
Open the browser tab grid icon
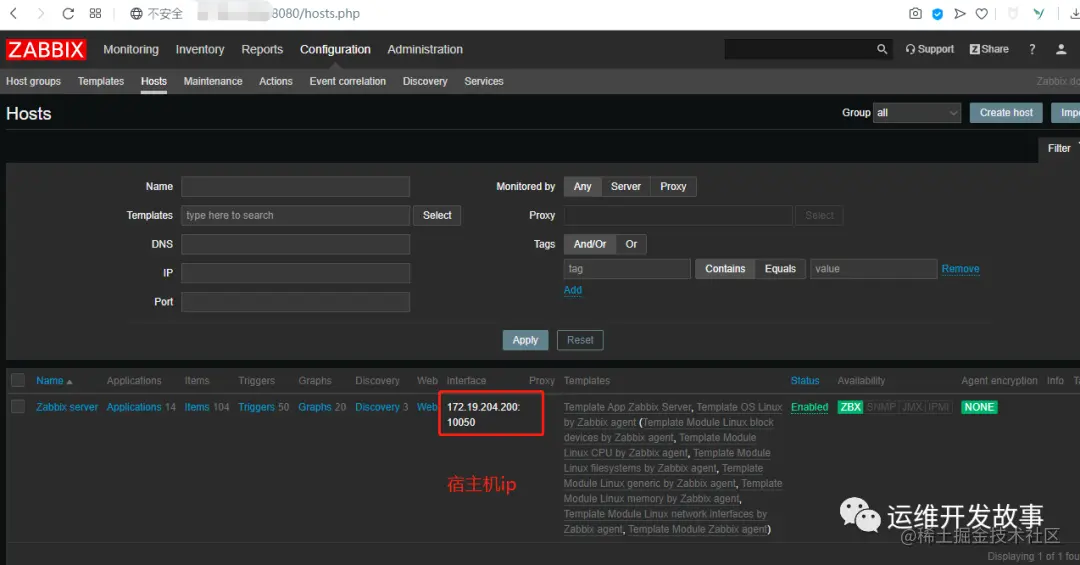(95, 13)
